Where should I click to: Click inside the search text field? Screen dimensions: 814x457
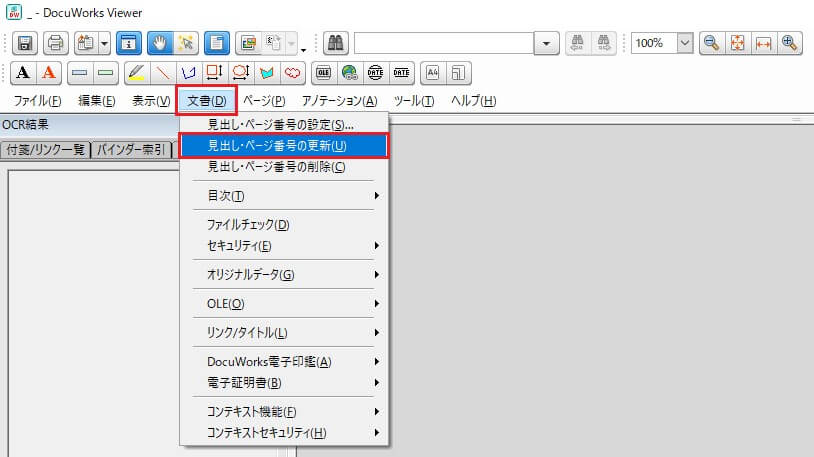444,43
